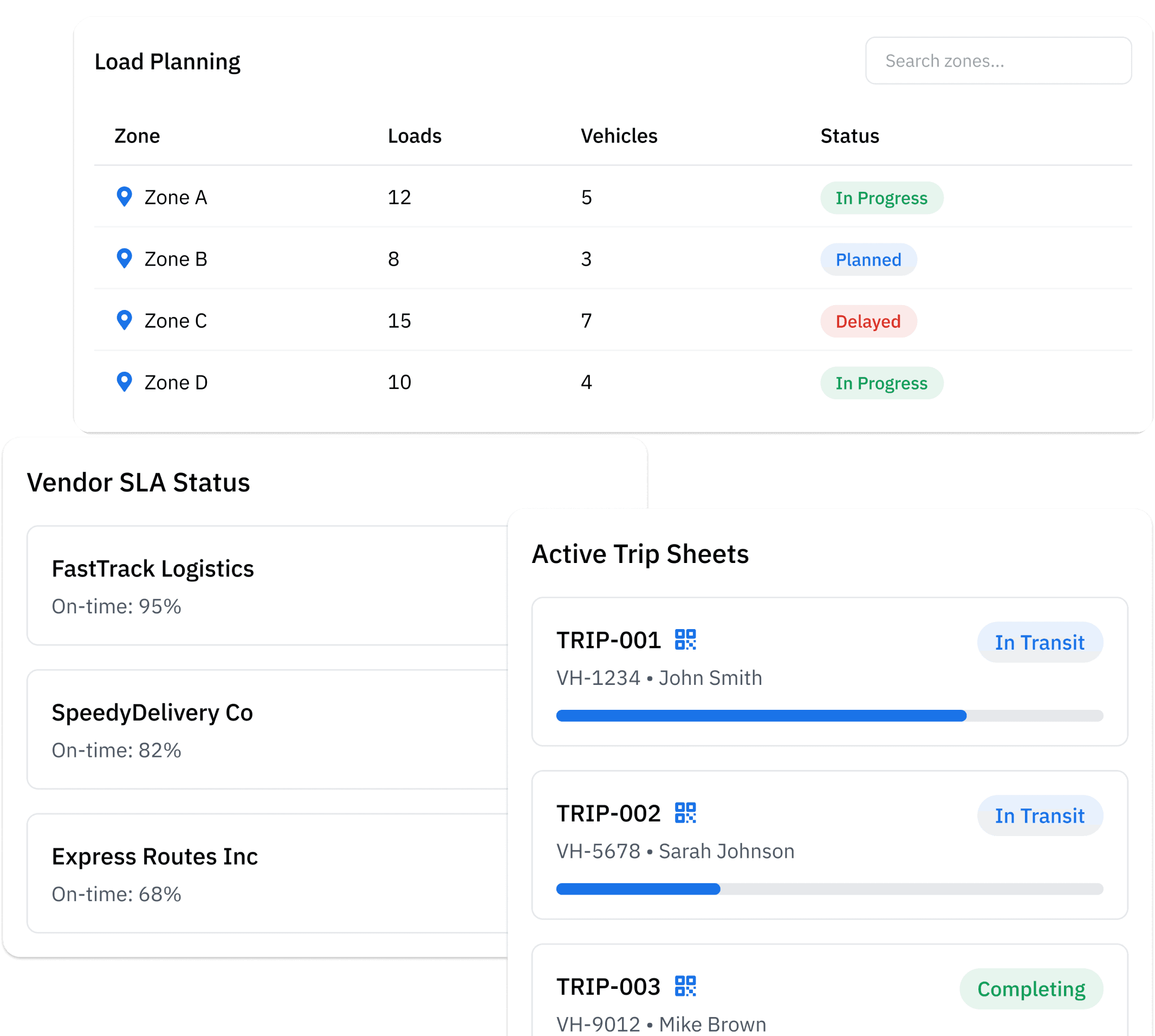The width and height of the screenshot is (1155, 1036).
Task: Click the Vendor SLA Status heading
Action: (138, 483)
